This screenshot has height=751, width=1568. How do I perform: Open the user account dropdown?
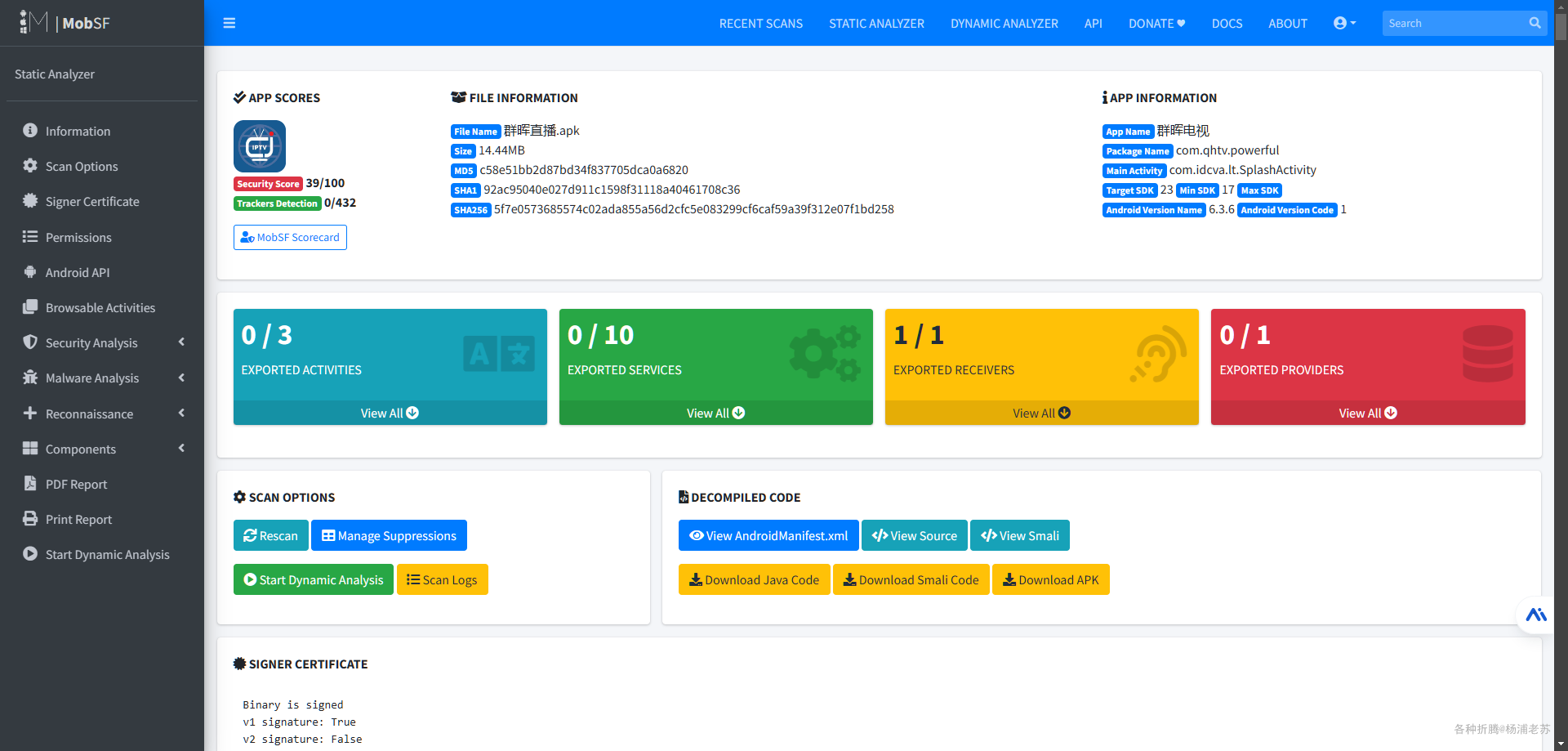1344,23
